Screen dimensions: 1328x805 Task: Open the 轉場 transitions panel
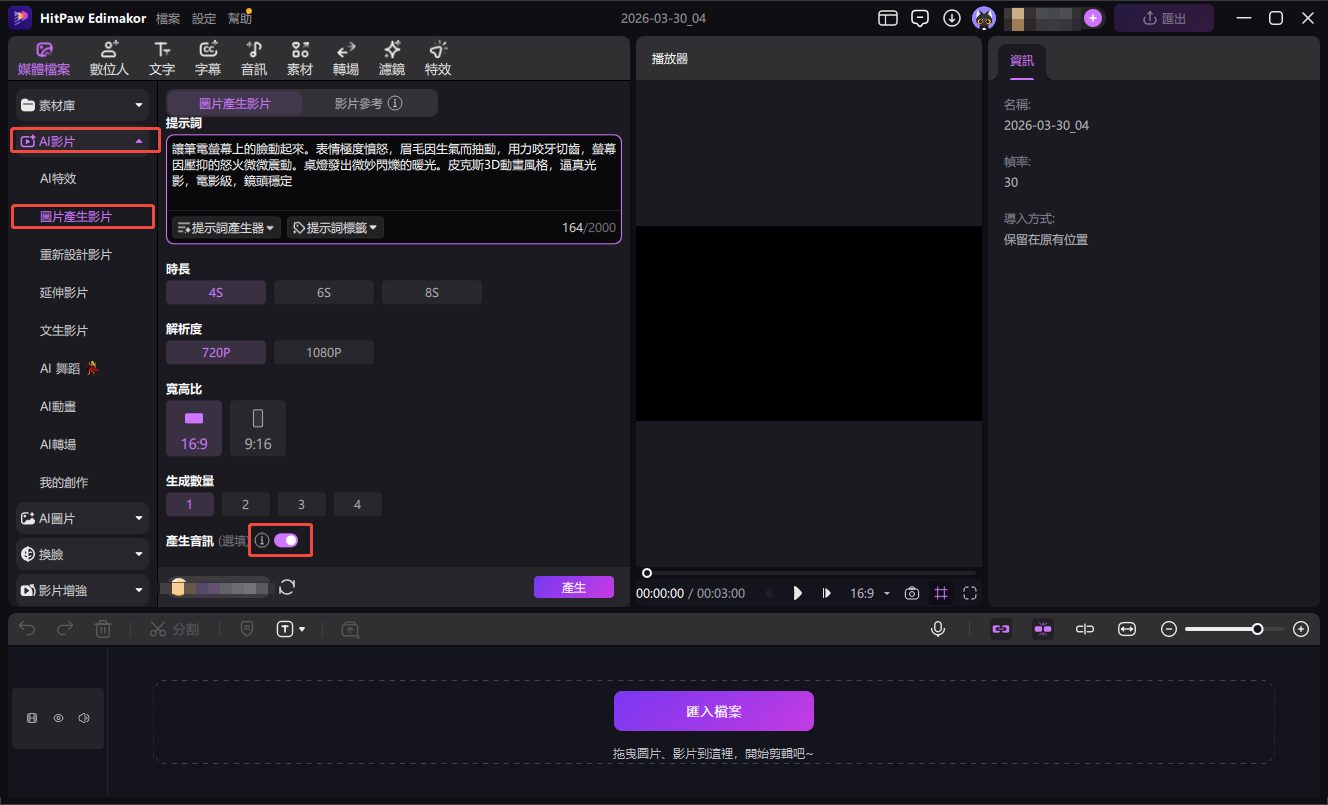tap(346, 57)
